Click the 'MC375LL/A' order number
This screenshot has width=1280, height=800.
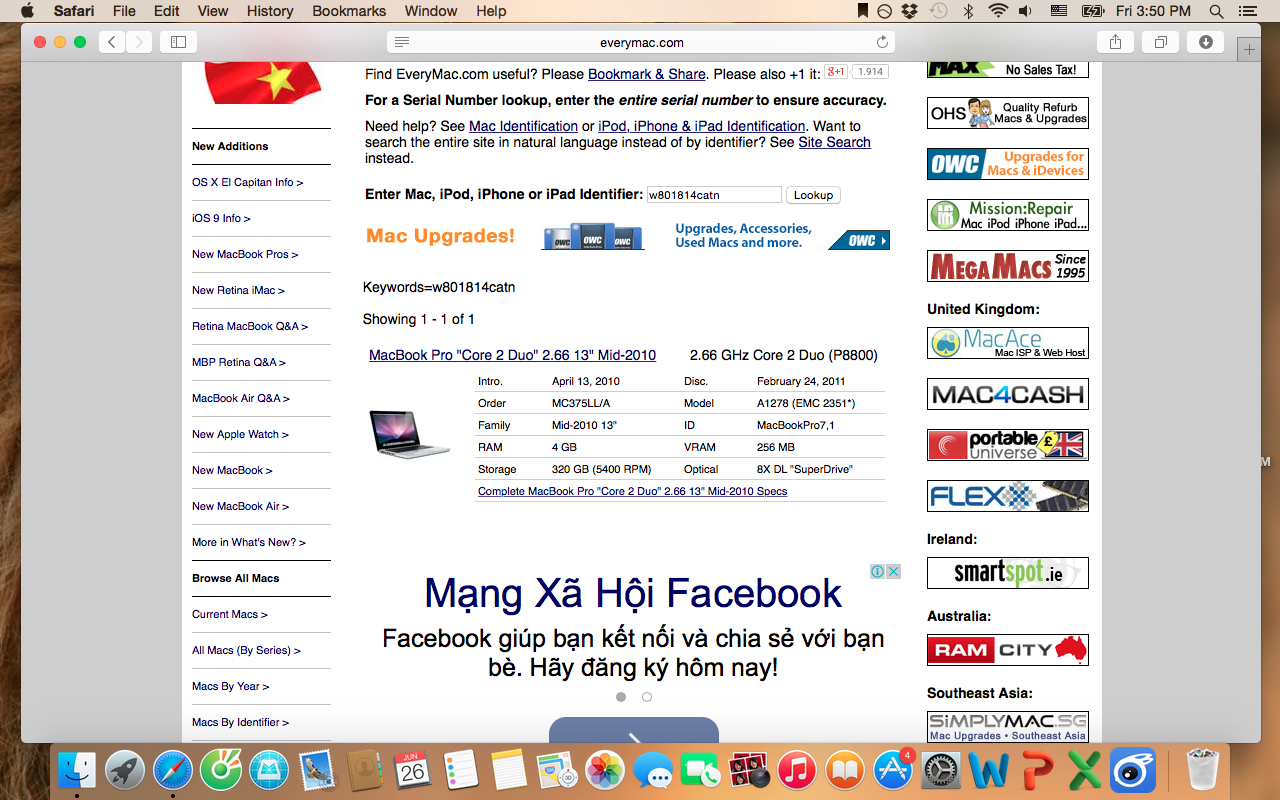(581, 403)
